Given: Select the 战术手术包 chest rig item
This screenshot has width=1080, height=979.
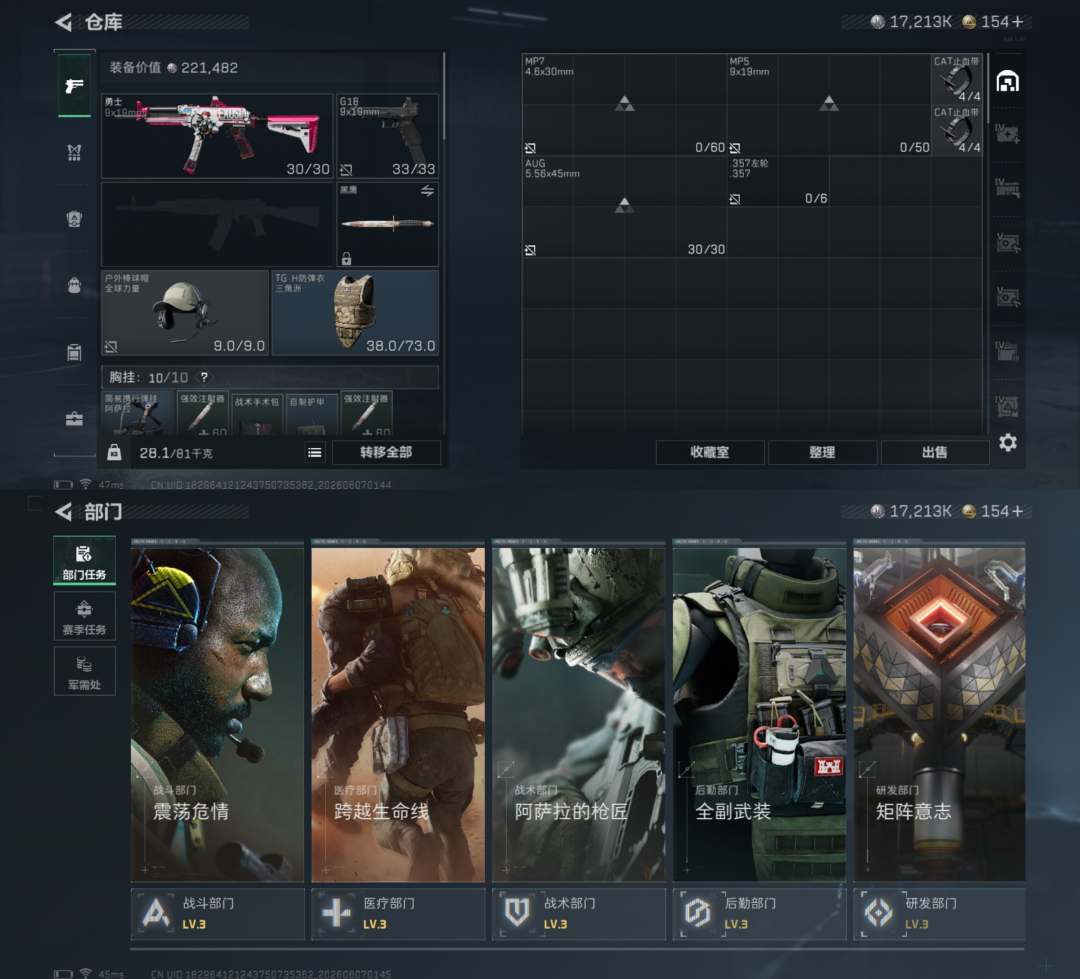Looking at the screenshot, I should point(257,413).
